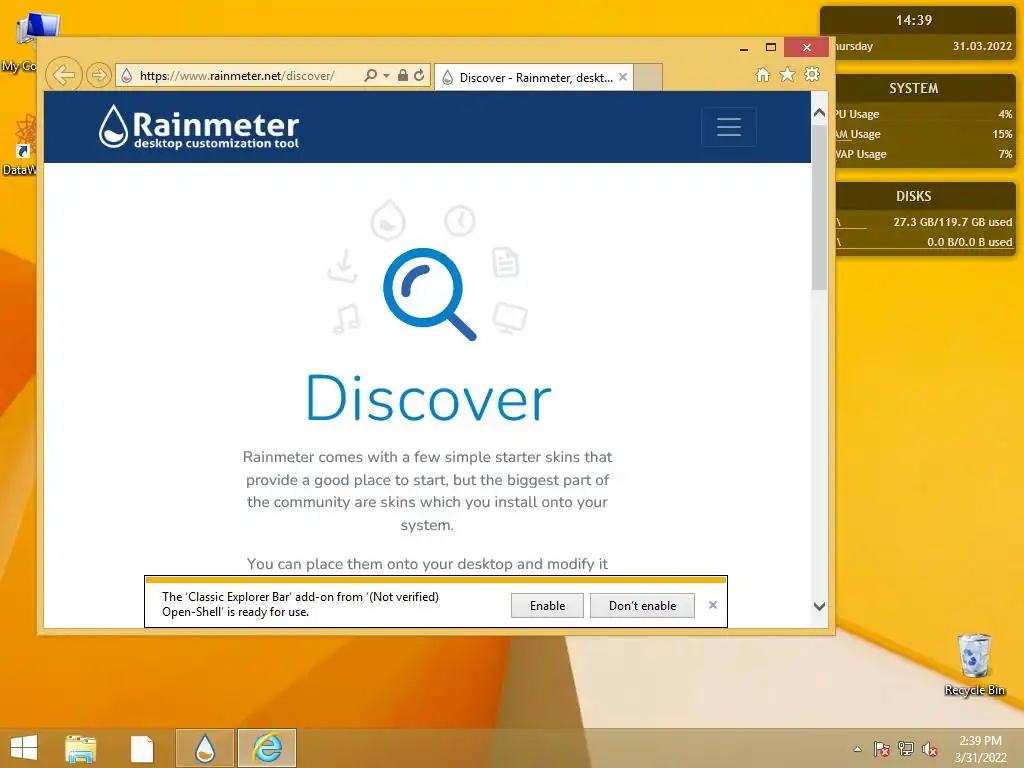Show hidden tray icons arrow
1024x768 pixels.
(x=857, y=749)
